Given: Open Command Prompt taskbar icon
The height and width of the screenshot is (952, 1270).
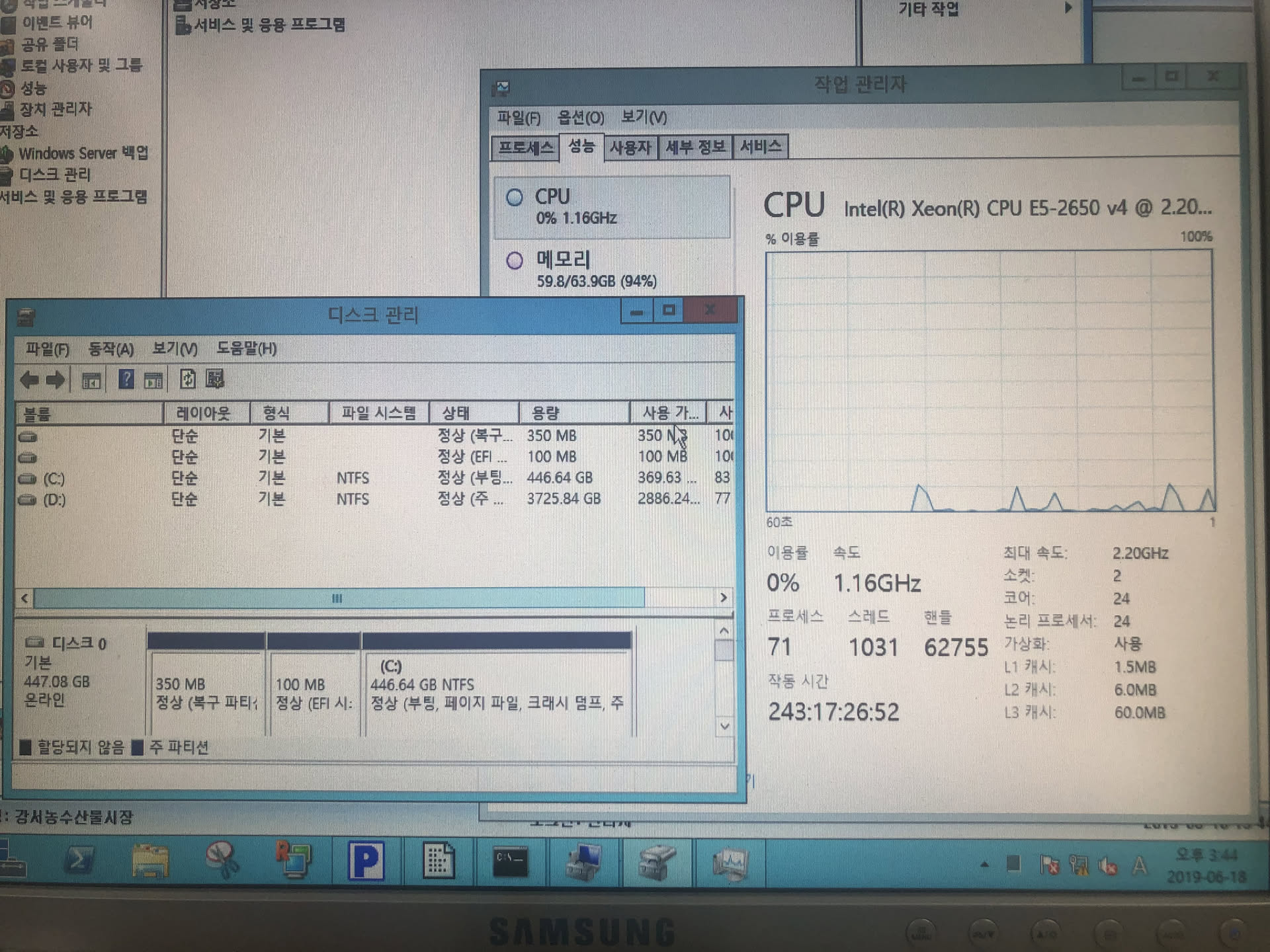Looking at the screenshot, I should 510,861.
